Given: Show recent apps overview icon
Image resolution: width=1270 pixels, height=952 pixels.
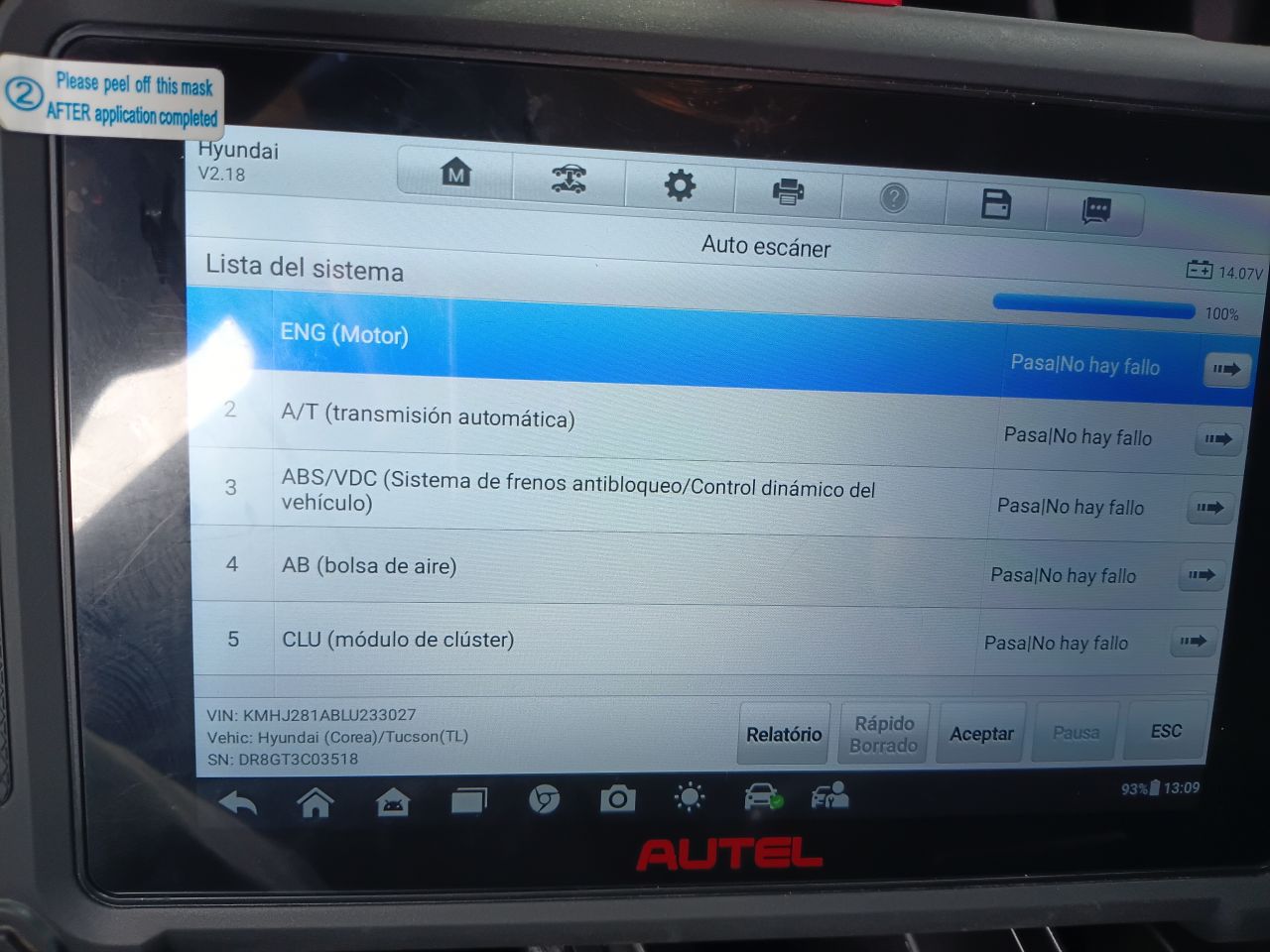Looking at the screenshot, I should 469,800.
